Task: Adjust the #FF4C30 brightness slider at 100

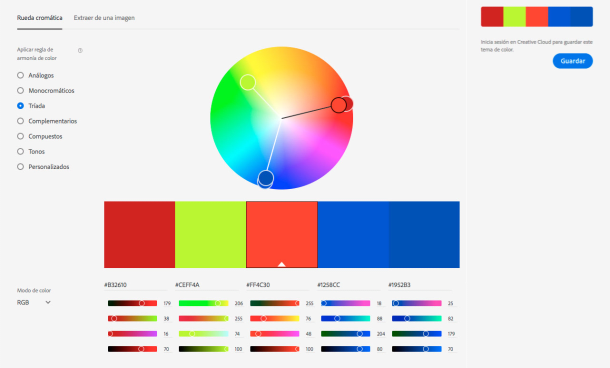Action: tap(275, 349)
